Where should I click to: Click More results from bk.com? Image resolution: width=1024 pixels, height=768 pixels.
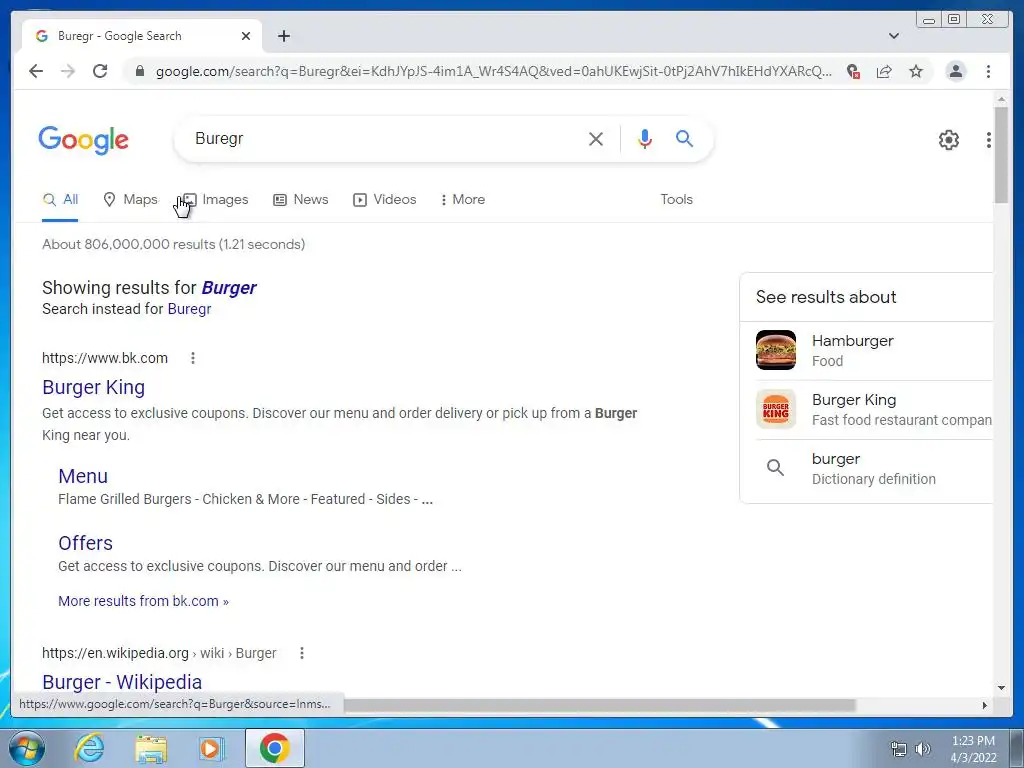coord(144,601)
